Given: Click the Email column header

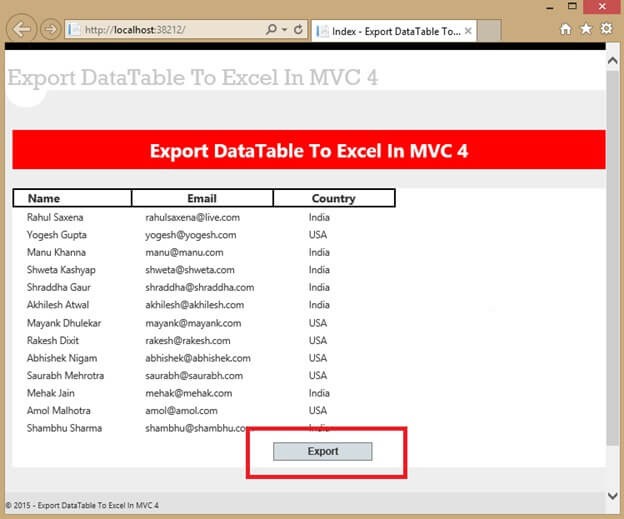Looking at the screenshot, I should point(202,198).
